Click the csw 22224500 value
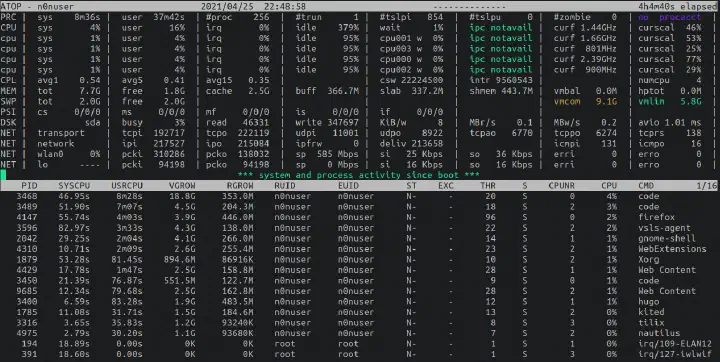The height and width of the screenshot is (362, 720). coord(411,80)
